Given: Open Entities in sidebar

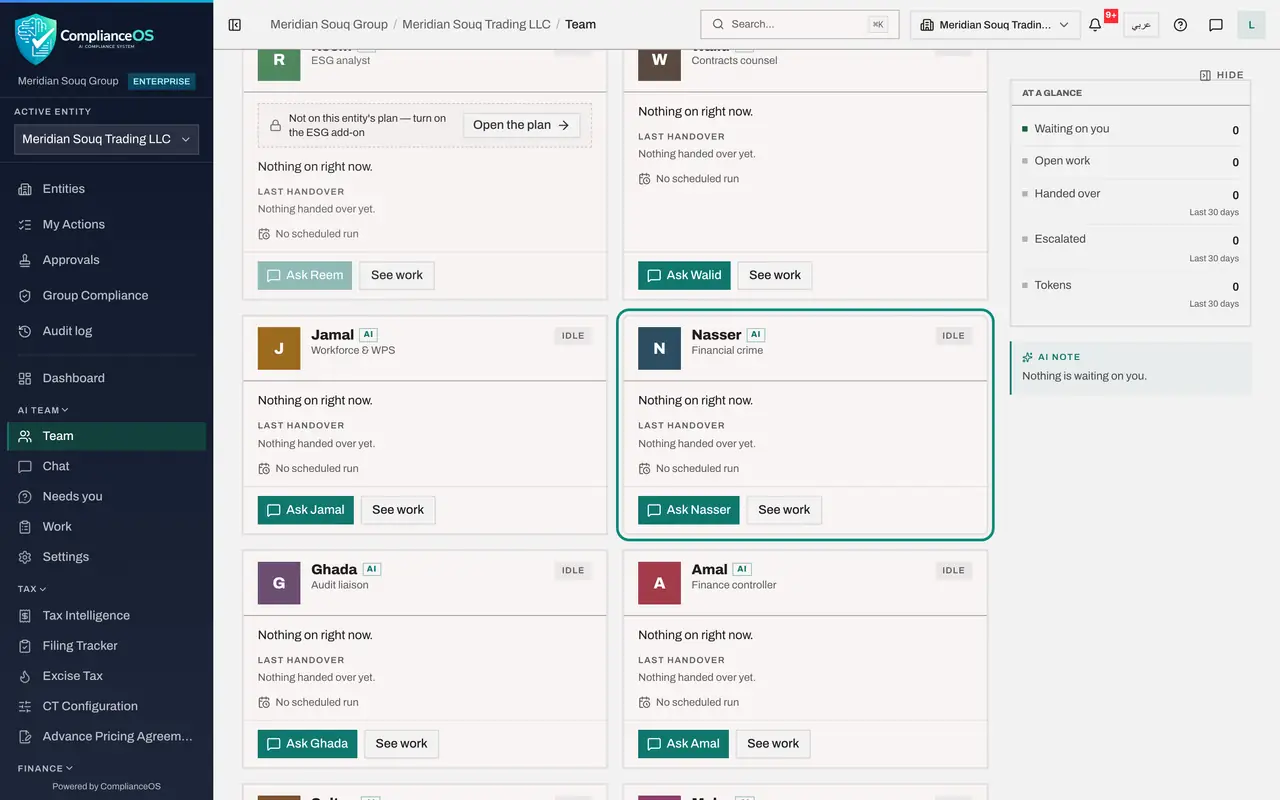Looking at the screenshot, I should coord(106,189).
